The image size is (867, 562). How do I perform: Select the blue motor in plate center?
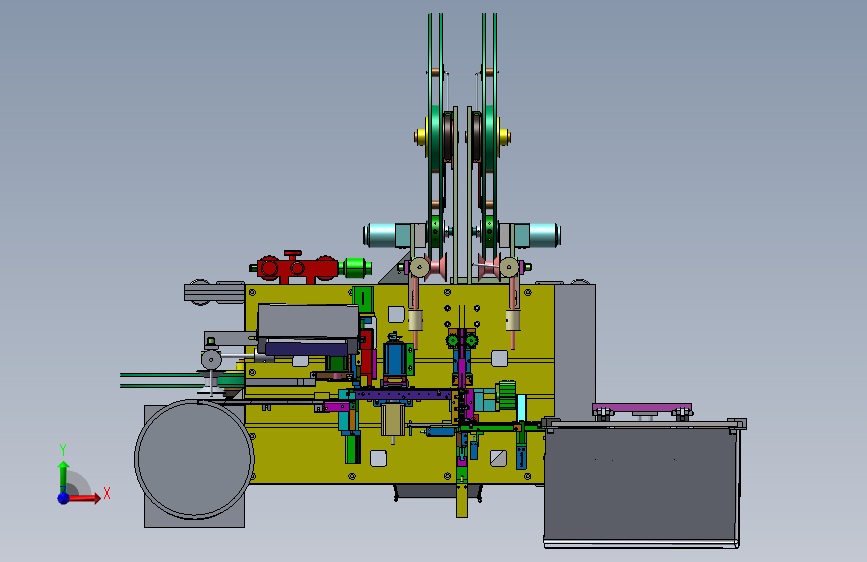(395, 360)
